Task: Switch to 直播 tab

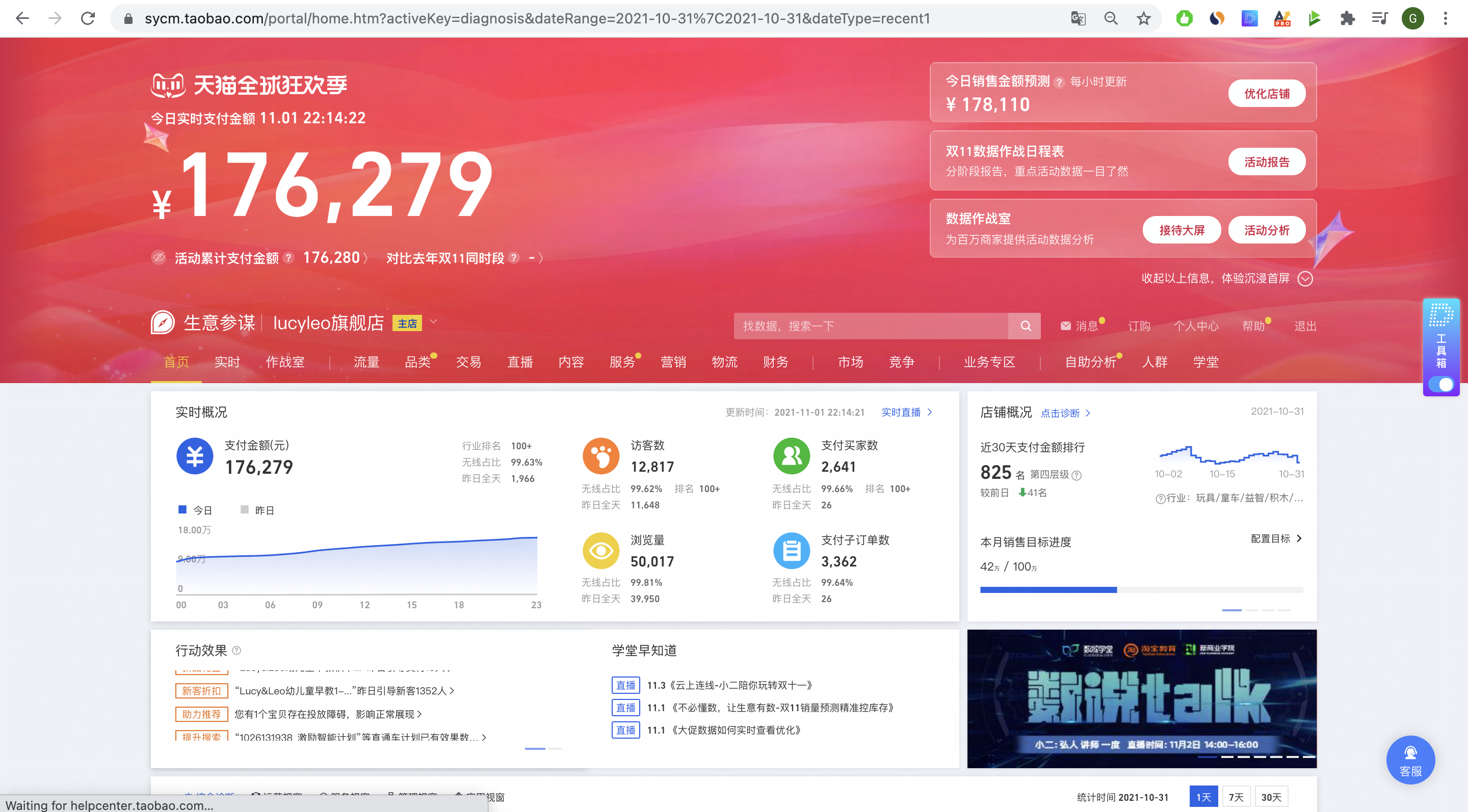Action: coord(520,362)
